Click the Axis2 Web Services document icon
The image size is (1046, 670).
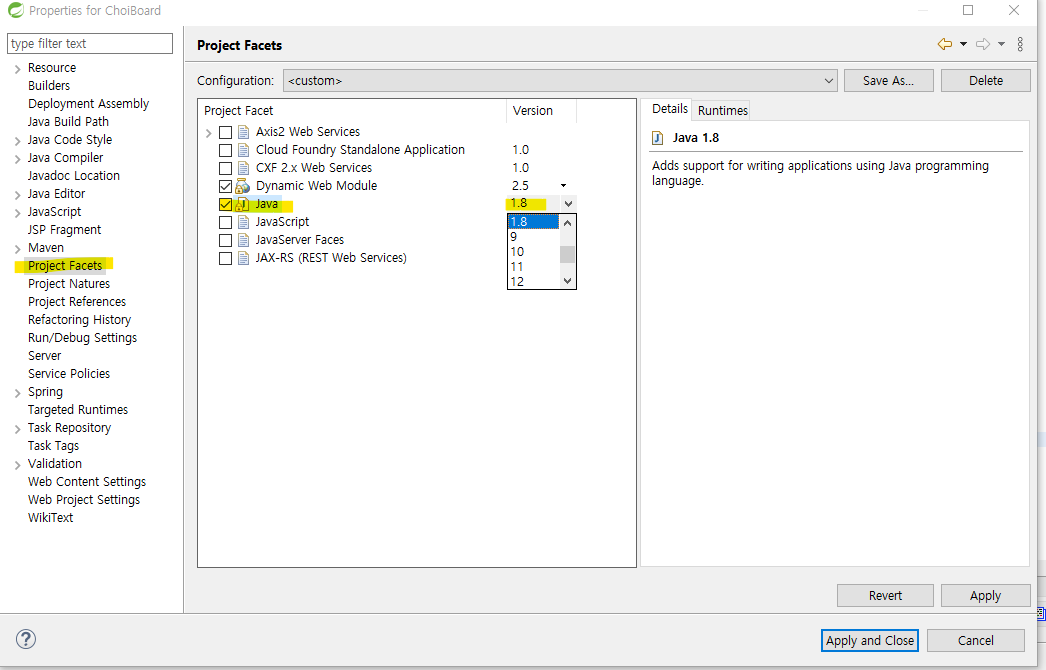[243, 131]
